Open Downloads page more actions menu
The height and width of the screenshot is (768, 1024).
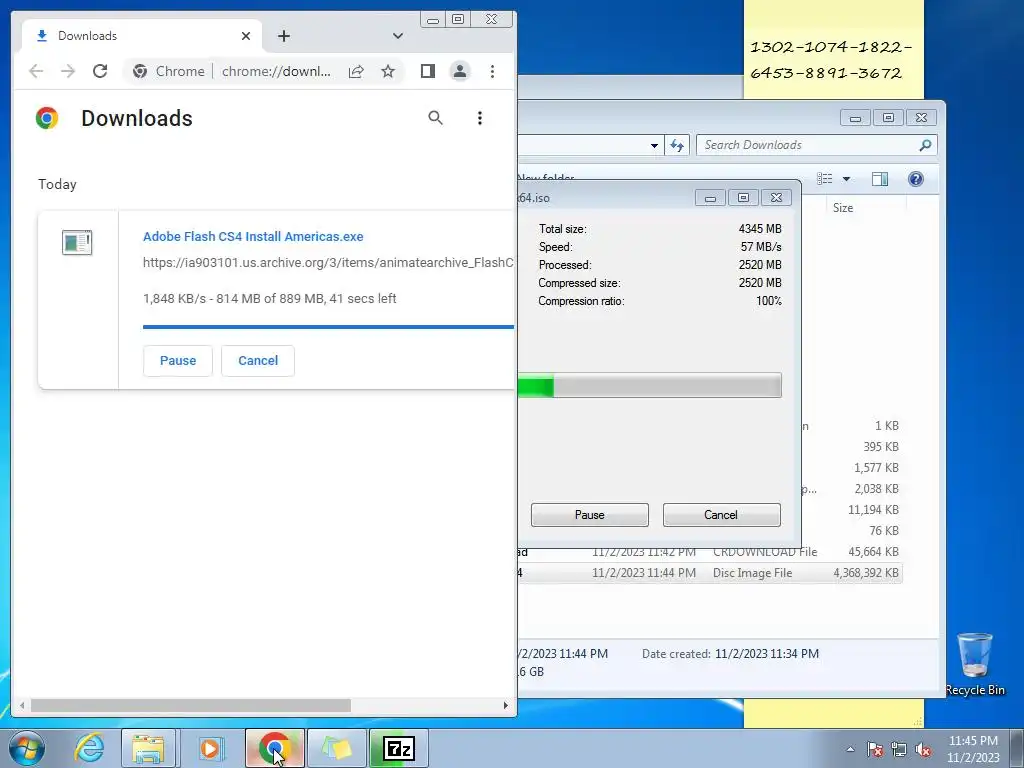click(480, 118)
